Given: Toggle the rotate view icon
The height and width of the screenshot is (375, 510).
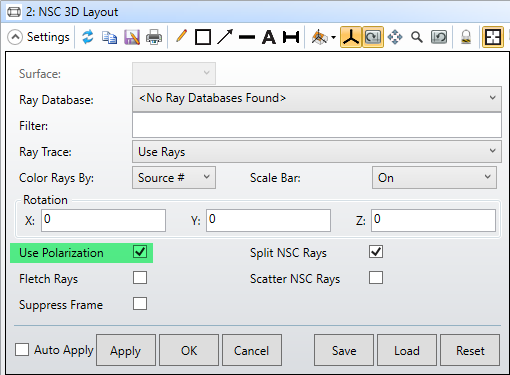Looking at the screenshot, I should 373,37.
